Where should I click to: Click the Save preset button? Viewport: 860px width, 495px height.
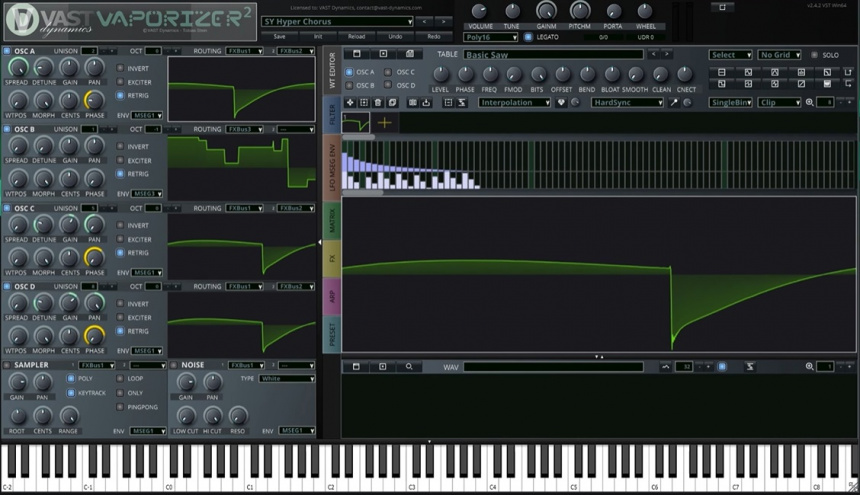coord(279,36)
